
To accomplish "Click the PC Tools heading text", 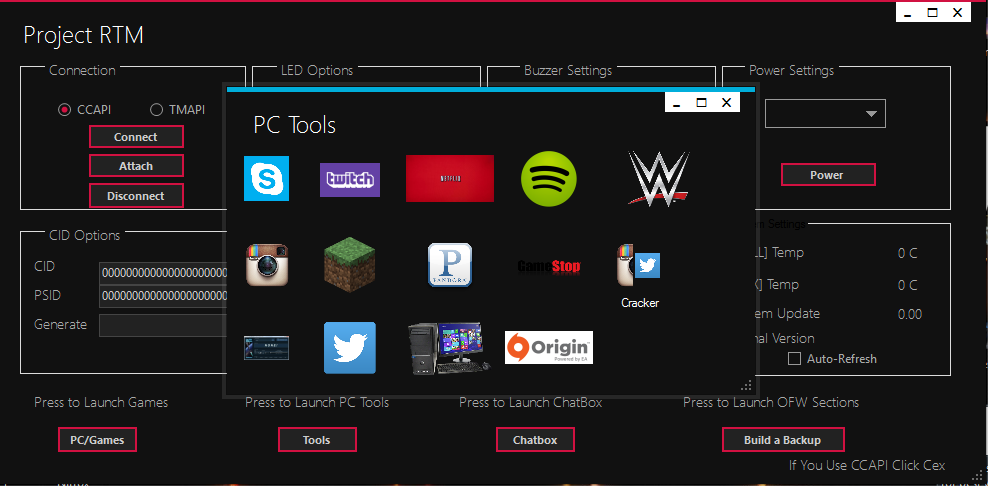I will click(294, 125).
